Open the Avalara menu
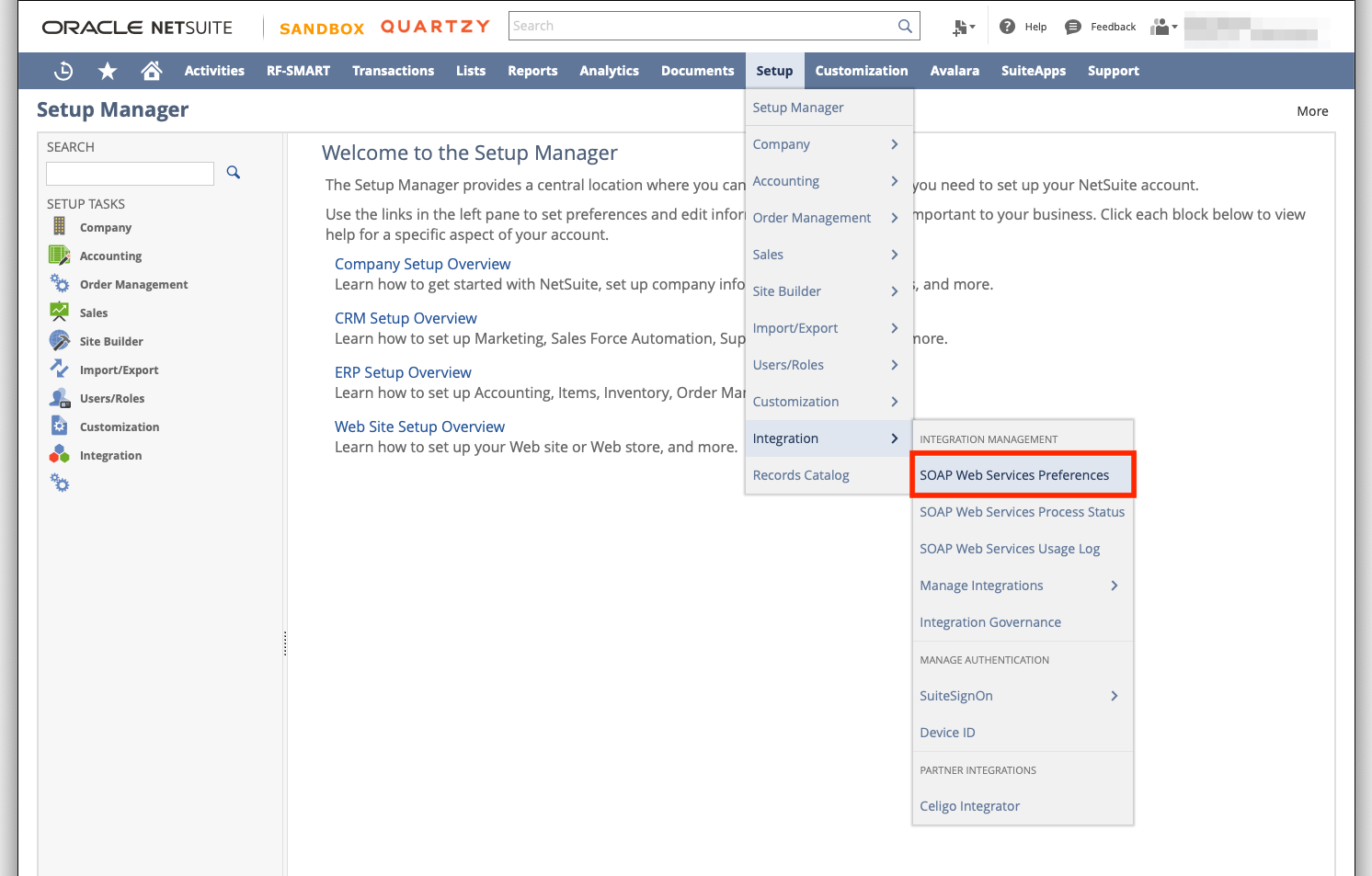Image resolution: width=1372 pixels, height=876 pixels. pos(955,71)
